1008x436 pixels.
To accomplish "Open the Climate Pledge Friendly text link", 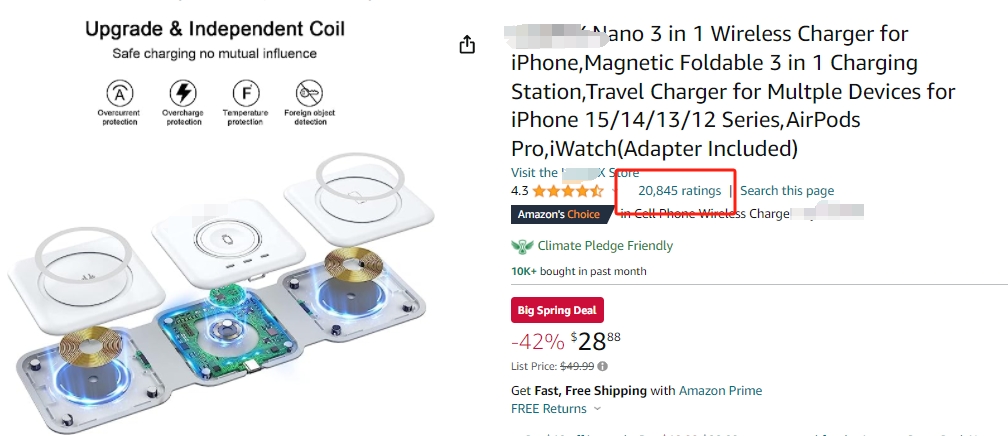I will [x=605, y=246].
